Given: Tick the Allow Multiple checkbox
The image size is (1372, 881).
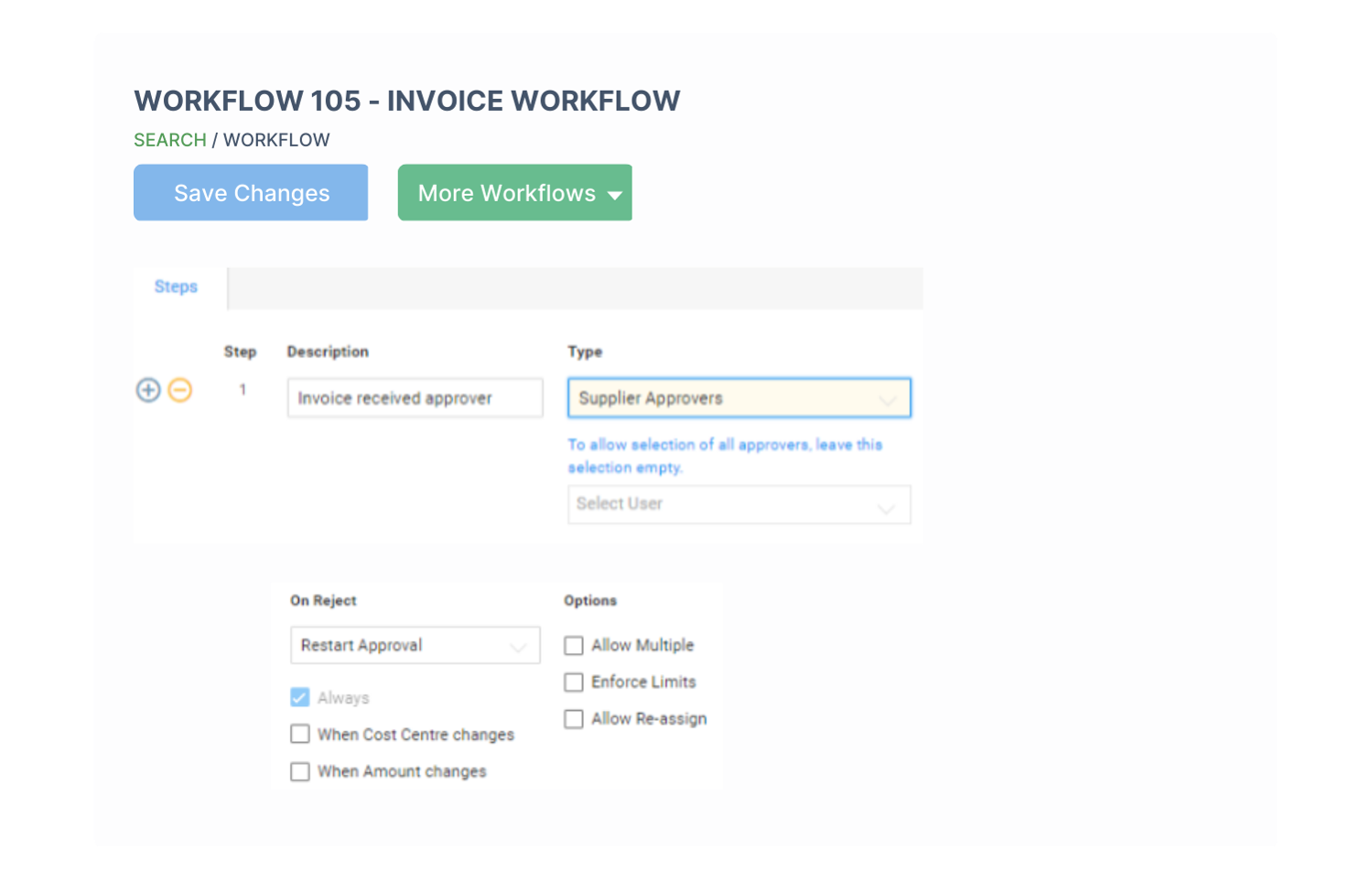Looking at the screenshot, I should point(574,646).
